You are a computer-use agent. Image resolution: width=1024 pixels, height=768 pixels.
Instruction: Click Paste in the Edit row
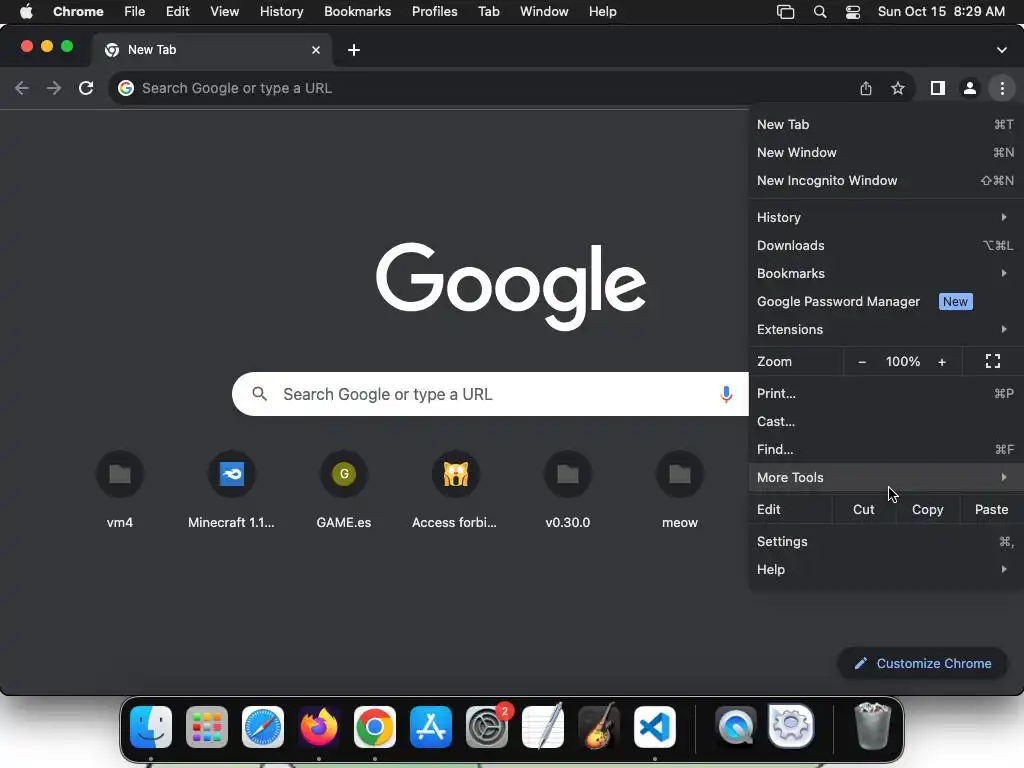coord(991,509)
